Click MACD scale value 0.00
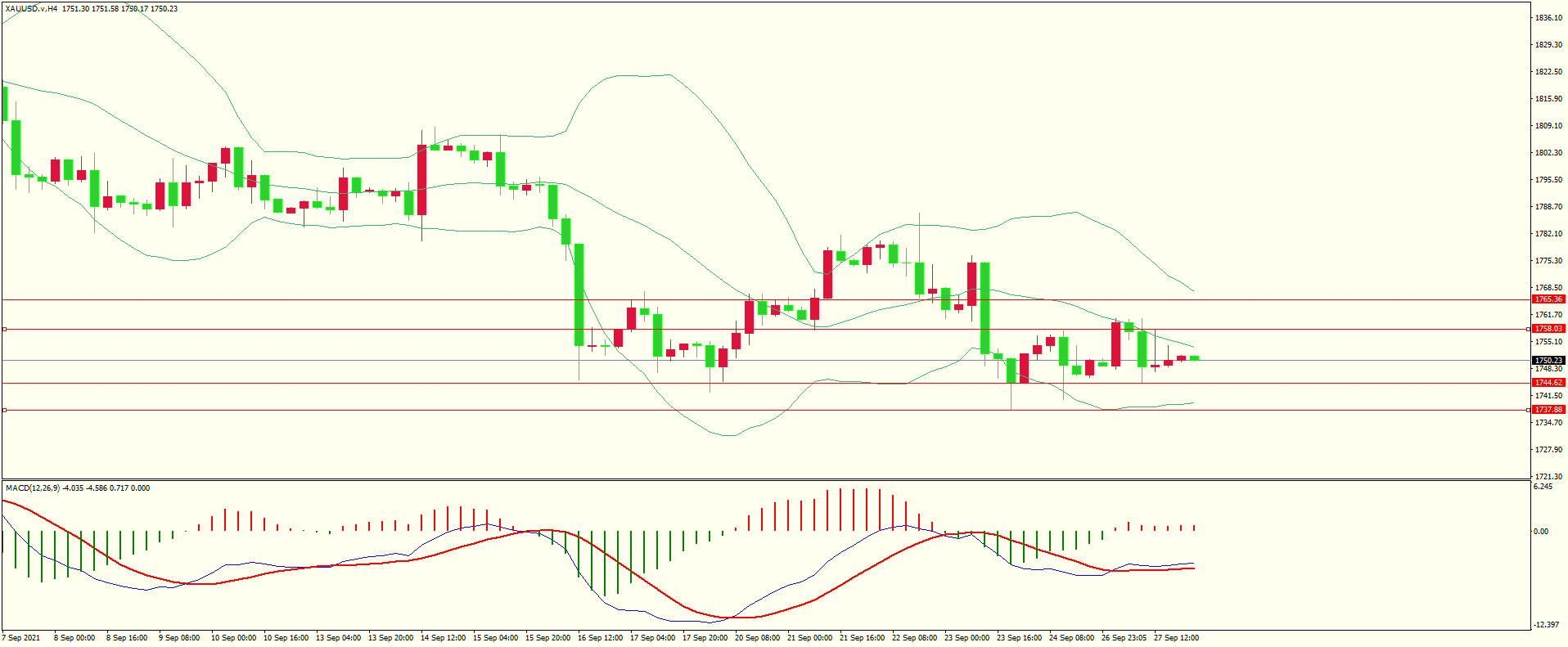Image resolution: width=1568 pixels, height=647 pixels. click(x=1541, y=532)
